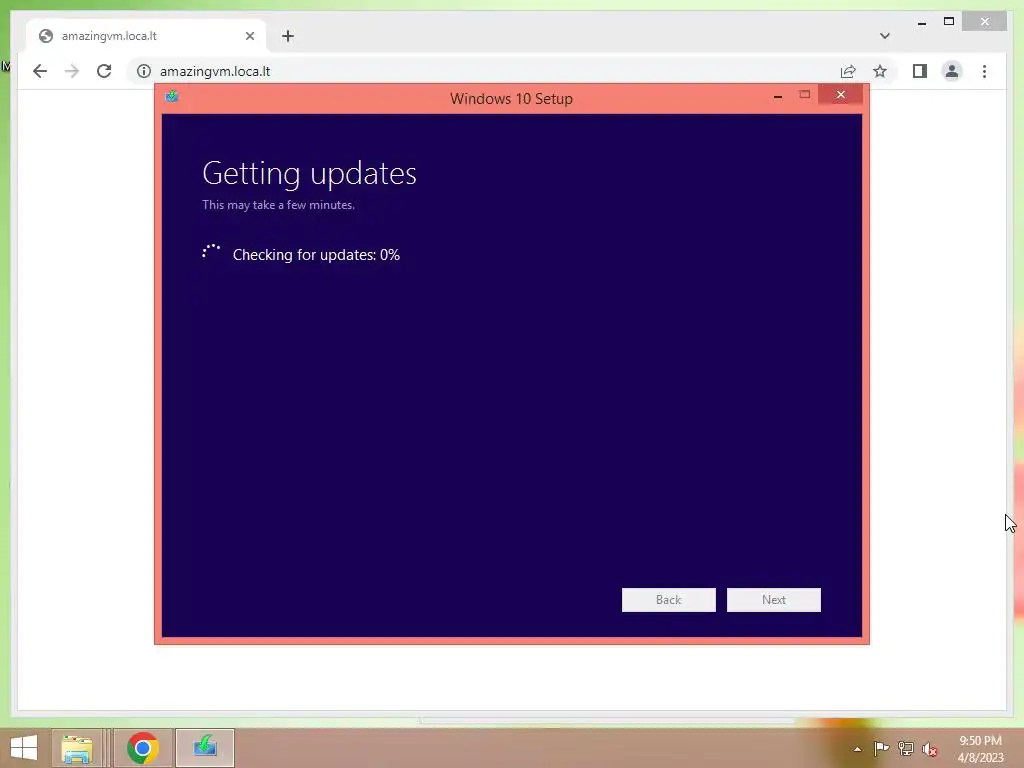Open File Explorer from the taskbar
Viewport: 1024px width, 768px height.
76,748
